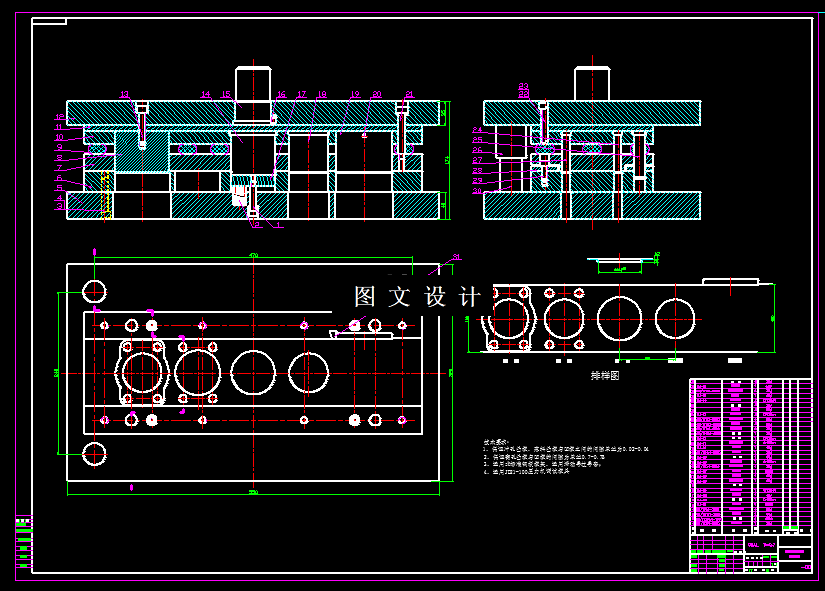The height and width of the screenshot is (591, 825).
Task: Select part balloon number 13
Action: (x=124, y=95)
